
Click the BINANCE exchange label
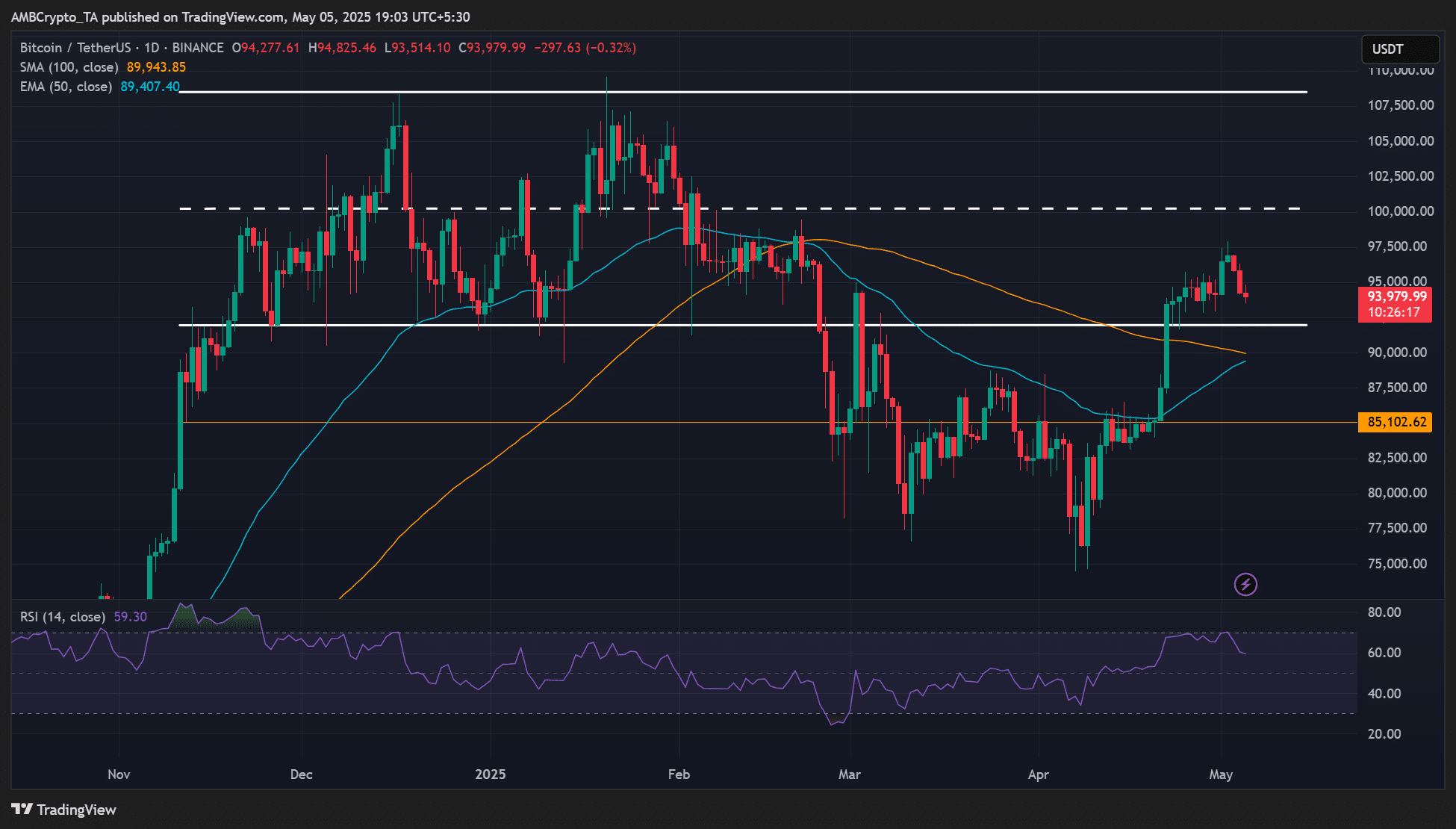click(x=198, y=48)
